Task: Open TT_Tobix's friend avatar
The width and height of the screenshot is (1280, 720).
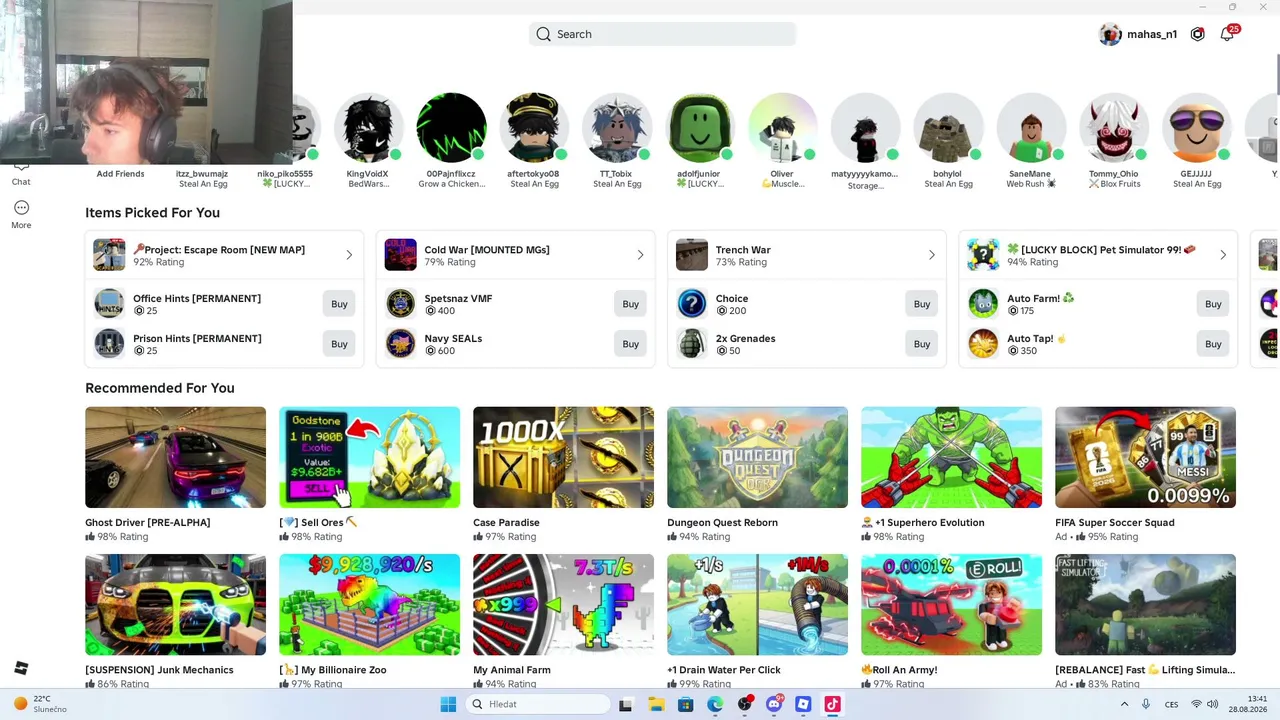Action: [616, 128]
